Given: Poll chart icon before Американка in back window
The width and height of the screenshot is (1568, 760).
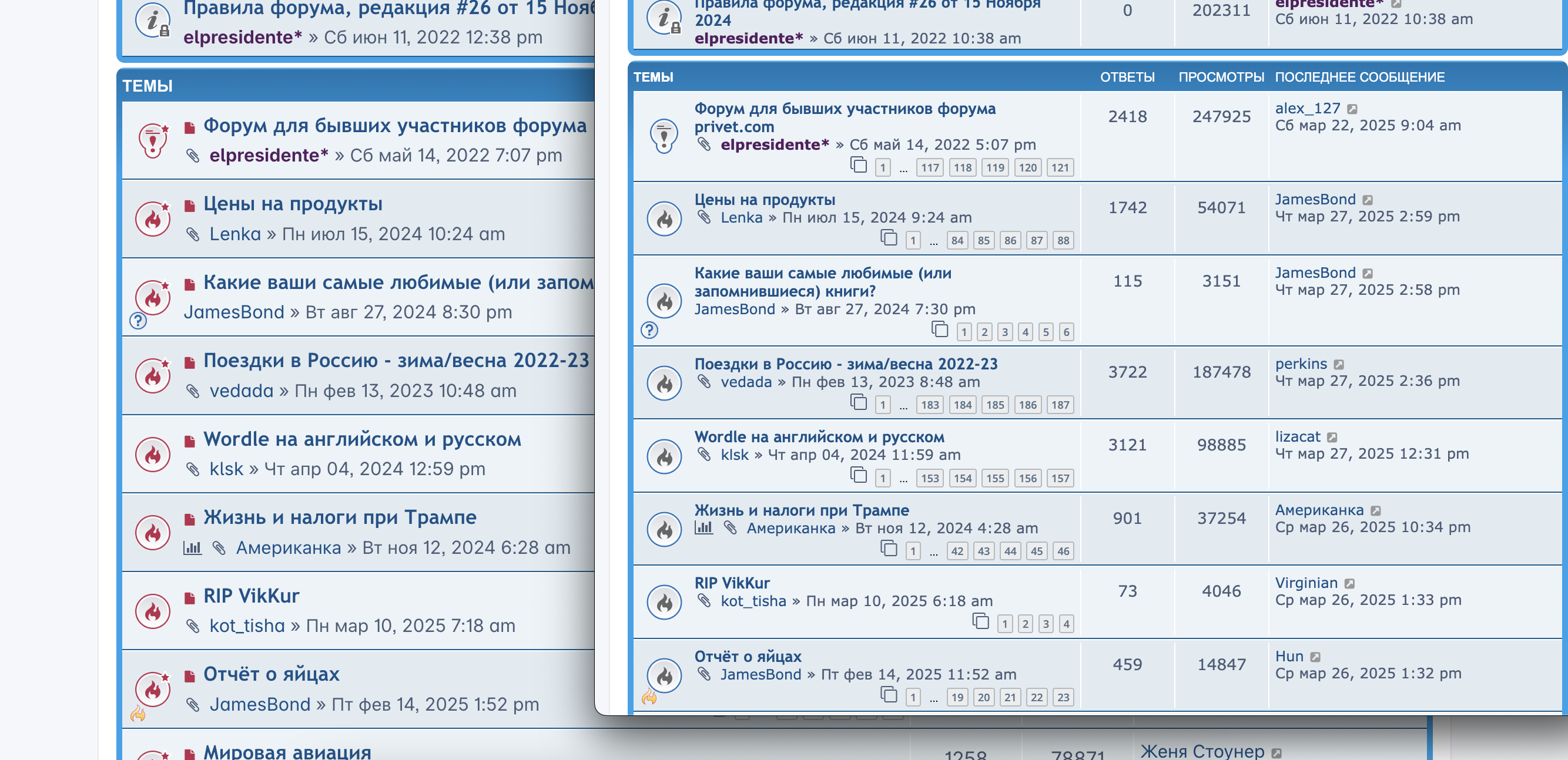Looking at the screenshot, I should [192, 547].
